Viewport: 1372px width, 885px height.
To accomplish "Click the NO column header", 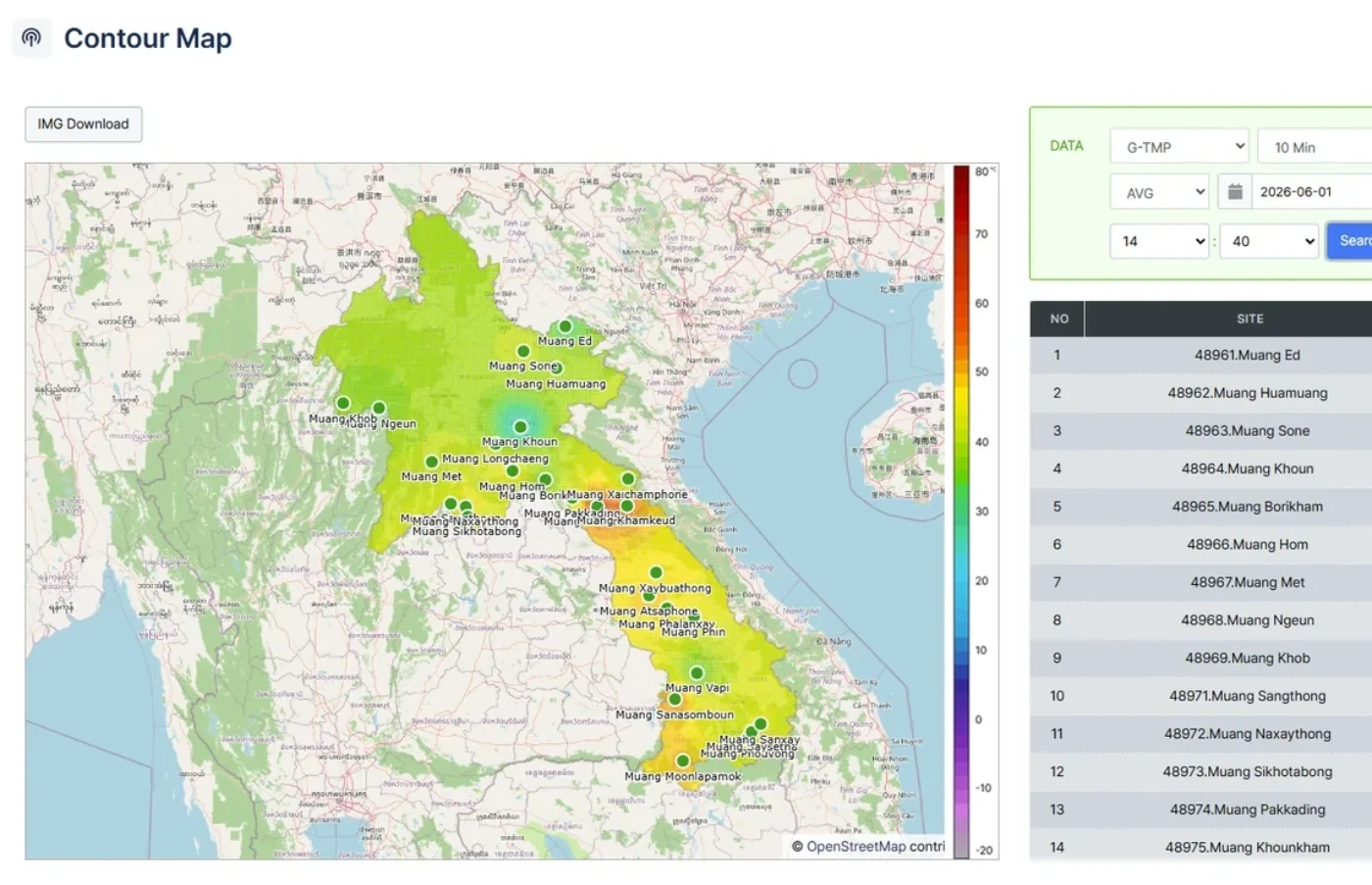I will coord(1058,319).
